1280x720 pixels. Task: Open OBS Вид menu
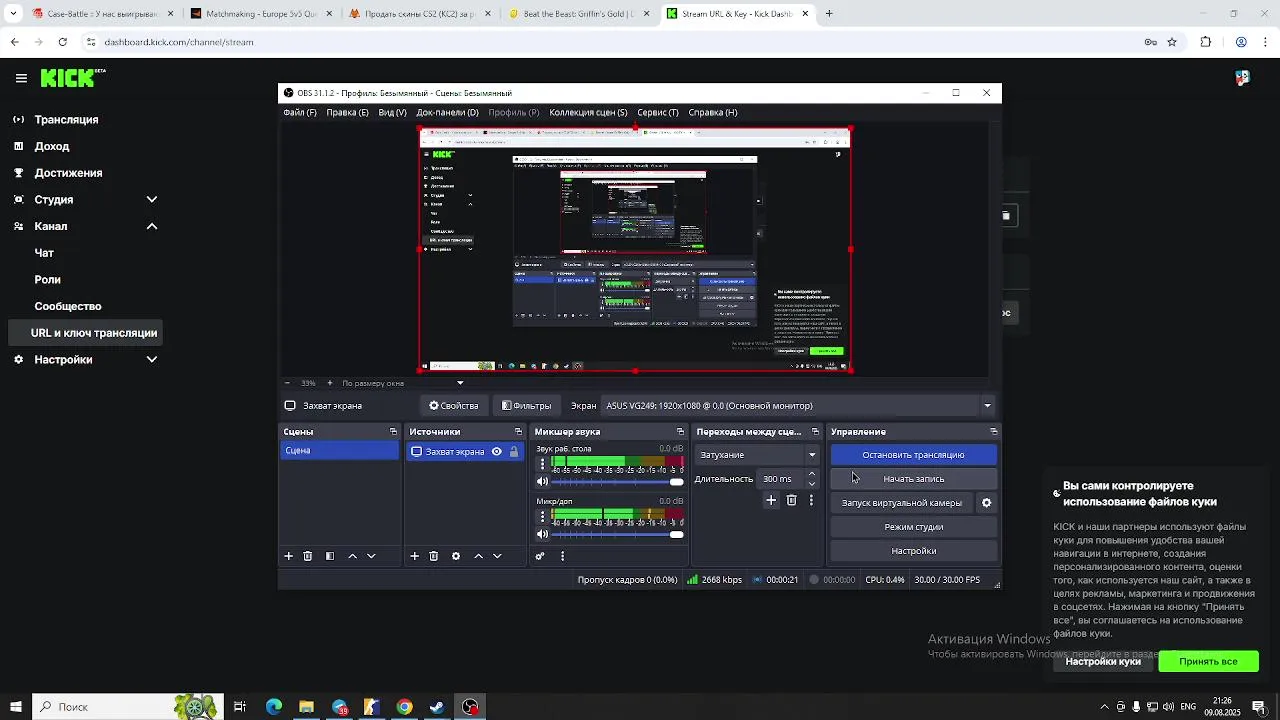point(392,112)
